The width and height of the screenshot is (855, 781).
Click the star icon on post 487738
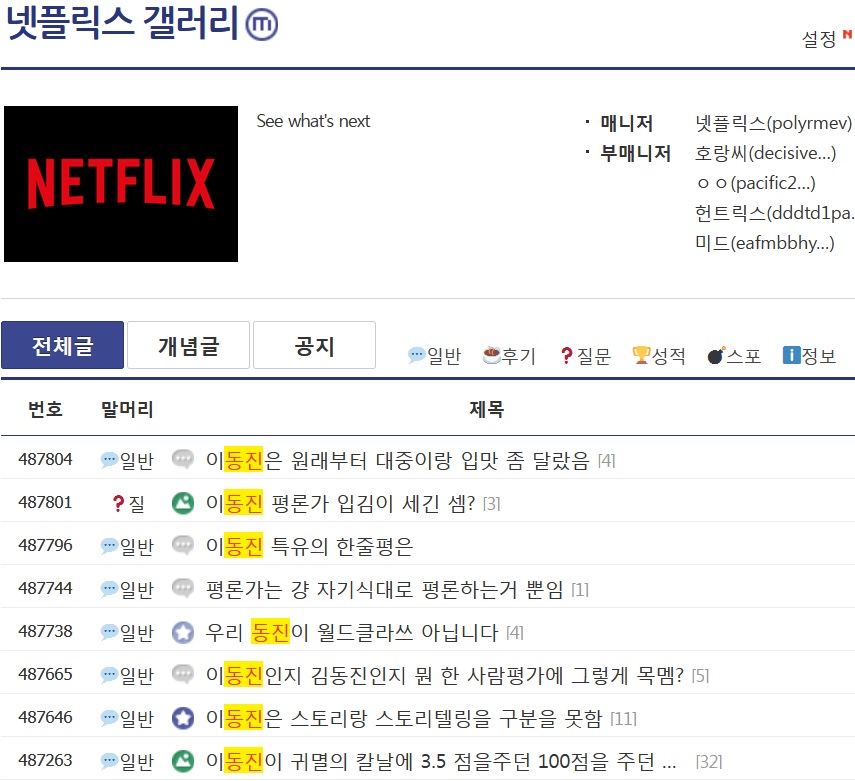(182, 632)
